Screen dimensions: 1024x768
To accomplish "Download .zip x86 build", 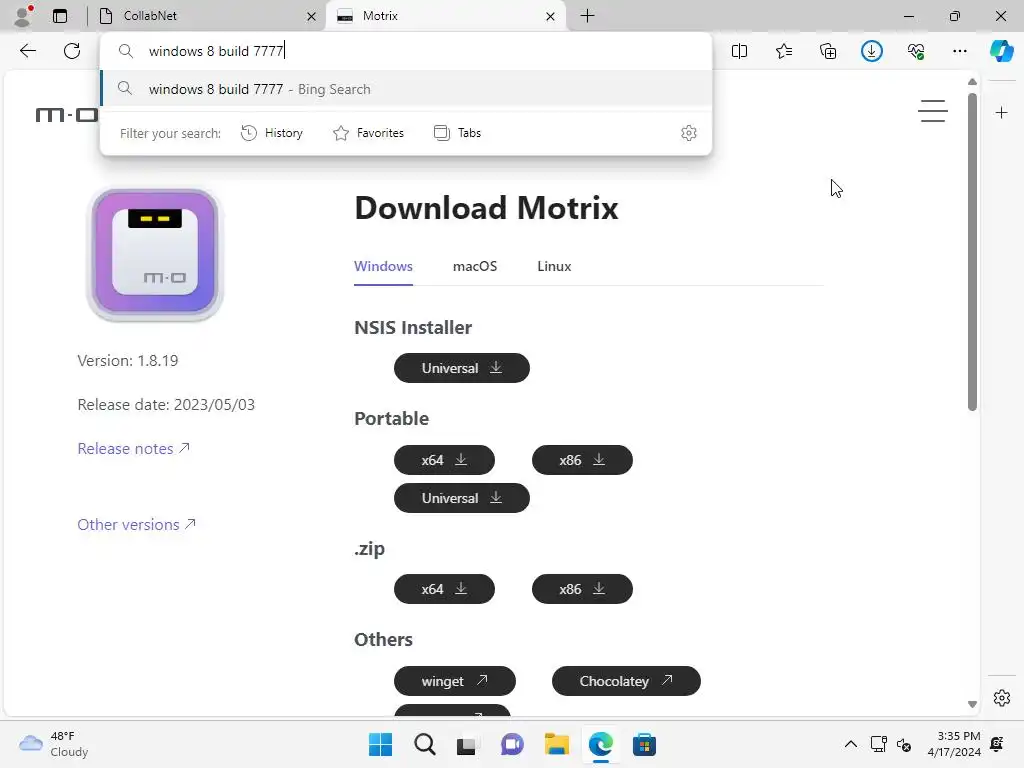I will pyautogui.click(x=582, y=589).
